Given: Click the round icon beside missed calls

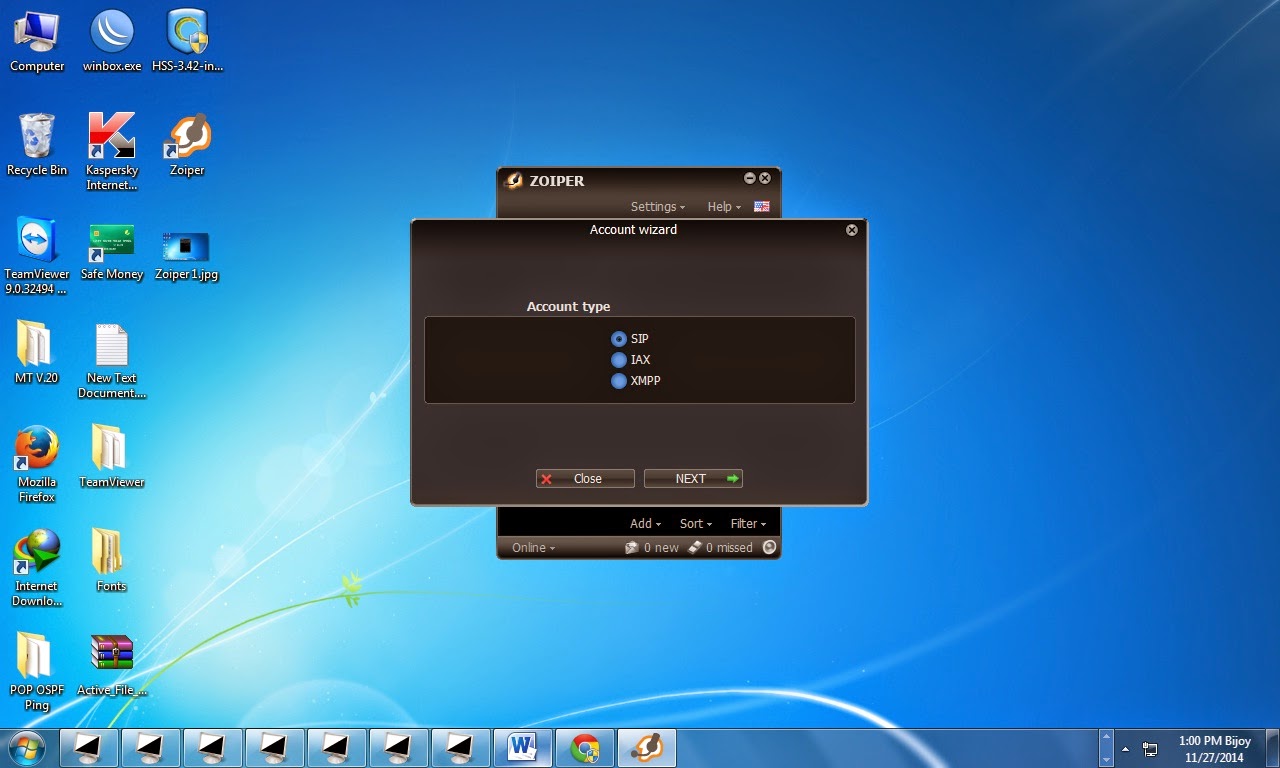Looking at the screenshot, I should [769, 547].
